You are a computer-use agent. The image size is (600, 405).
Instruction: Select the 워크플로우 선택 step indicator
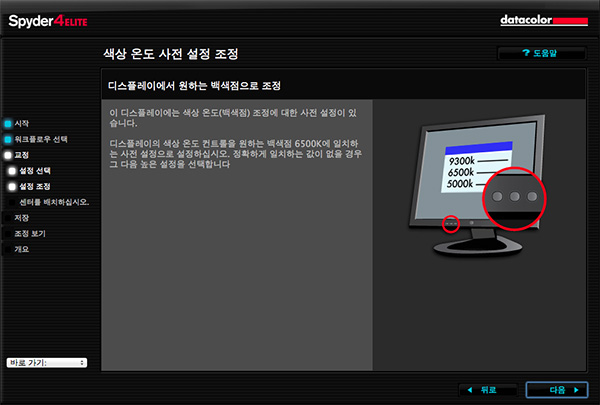click(x=7, y=139)
